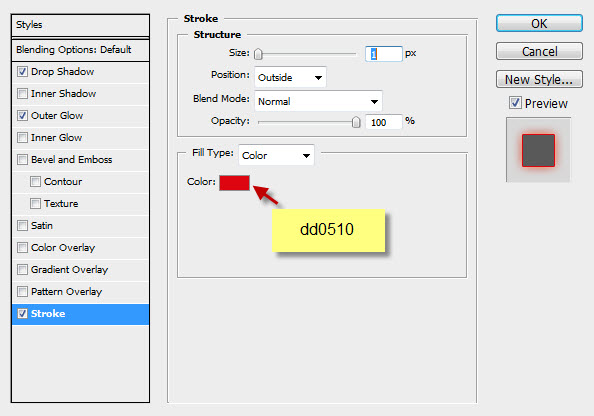Select the Pattern Overlay style label
The height and width of the screenshot is (416, 594).
click(66, 291)
